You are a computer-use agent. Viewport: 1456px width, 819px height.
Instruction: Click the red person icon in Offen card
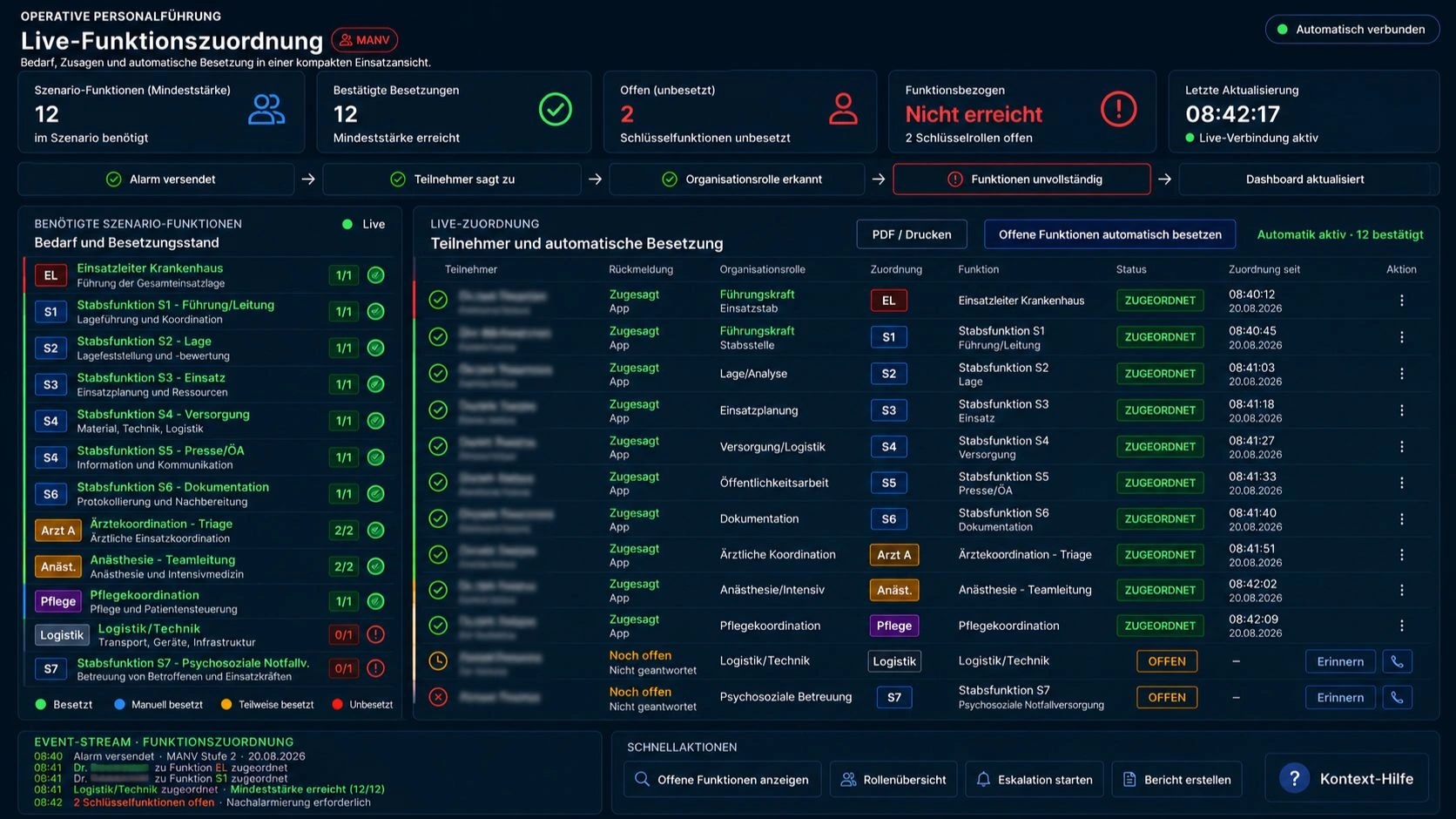click(842, 110)
